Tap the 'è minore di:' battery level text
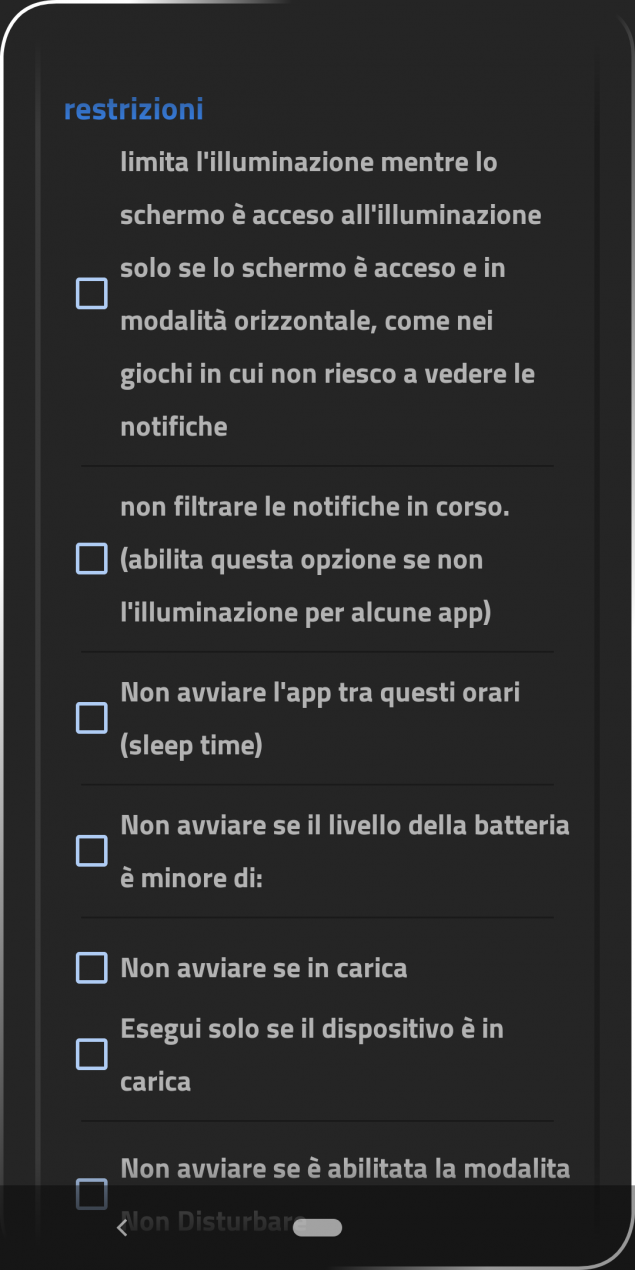 pyautogui.click(x=191, y=879)
